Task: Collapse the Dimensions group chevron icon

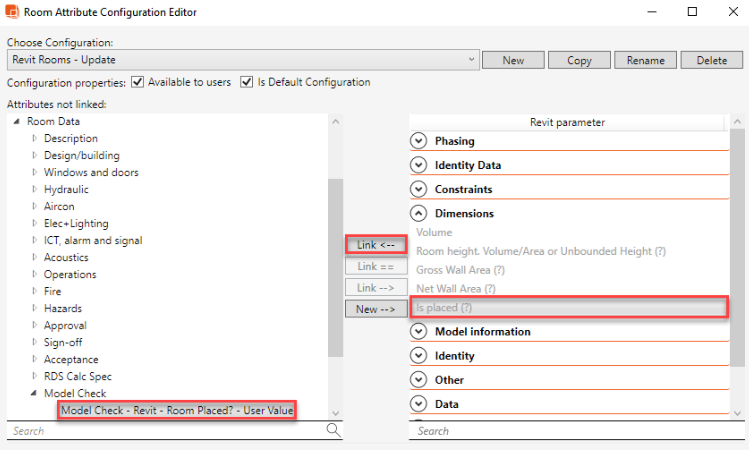Action: click(419, 213)
